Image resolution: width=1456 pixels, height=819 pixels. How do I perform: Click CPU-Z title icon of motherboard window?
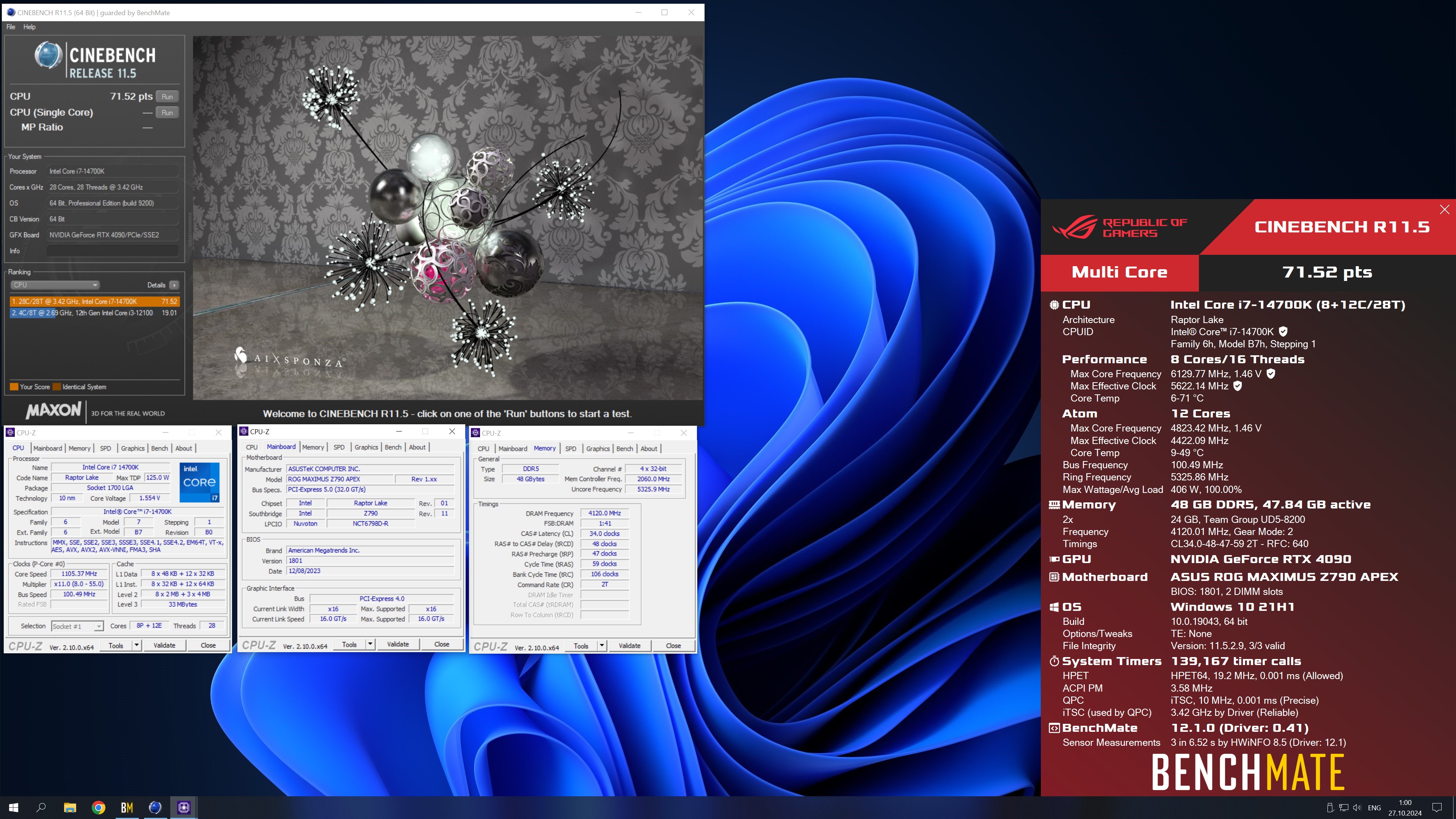click(243, 431)
